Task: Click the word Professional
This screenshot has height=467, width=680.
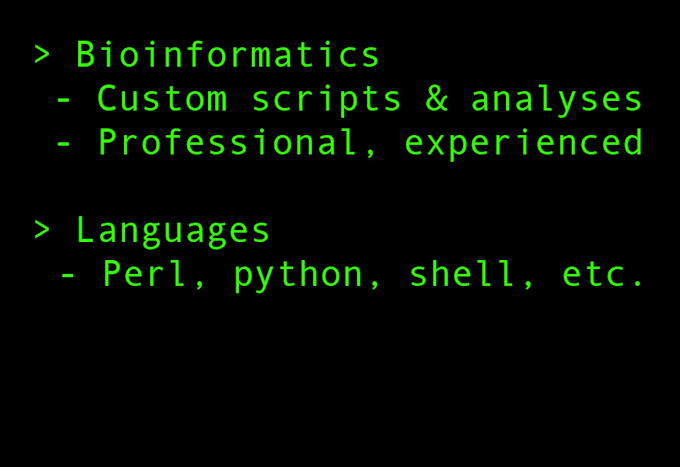Action: (x=226, y=143)
